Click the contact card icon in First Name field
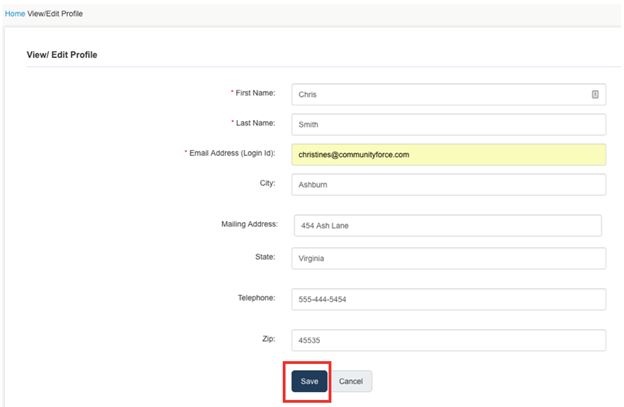 (595, 94)
